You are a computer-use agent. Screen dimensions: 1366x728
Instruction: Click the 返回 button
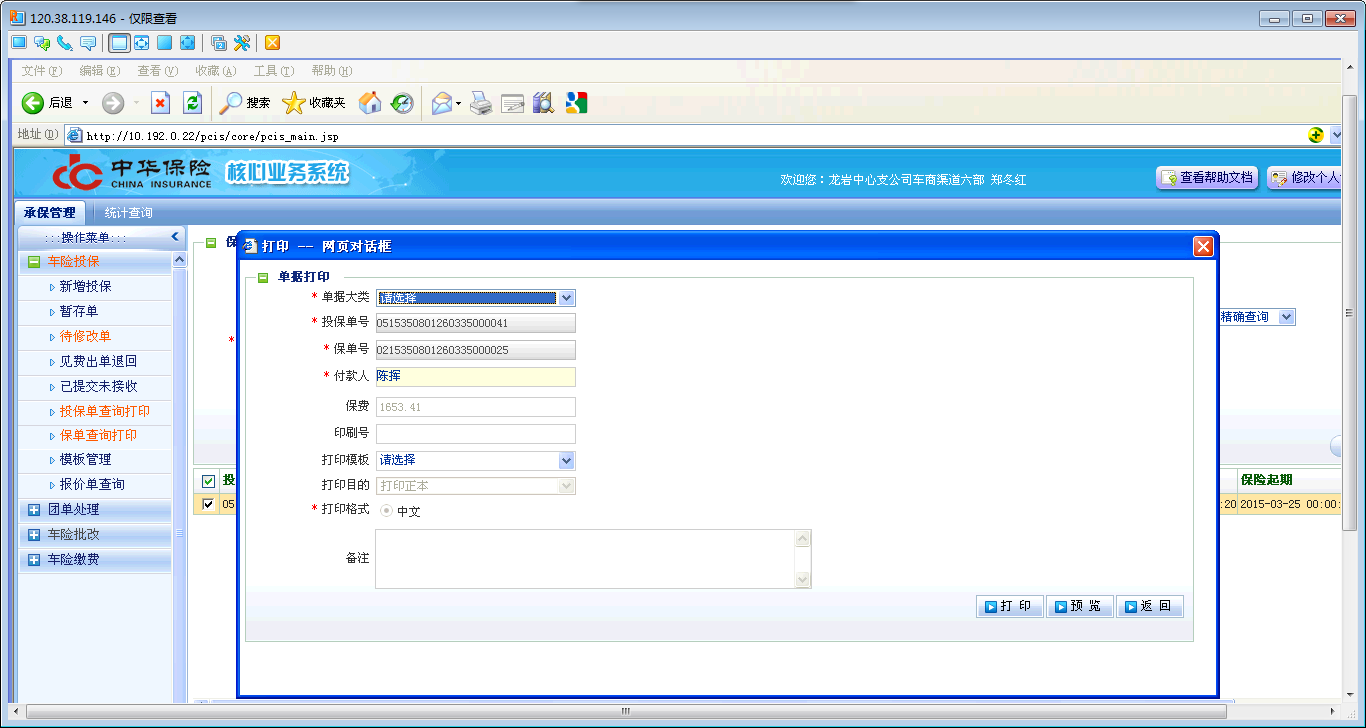tap(1150, 606)
